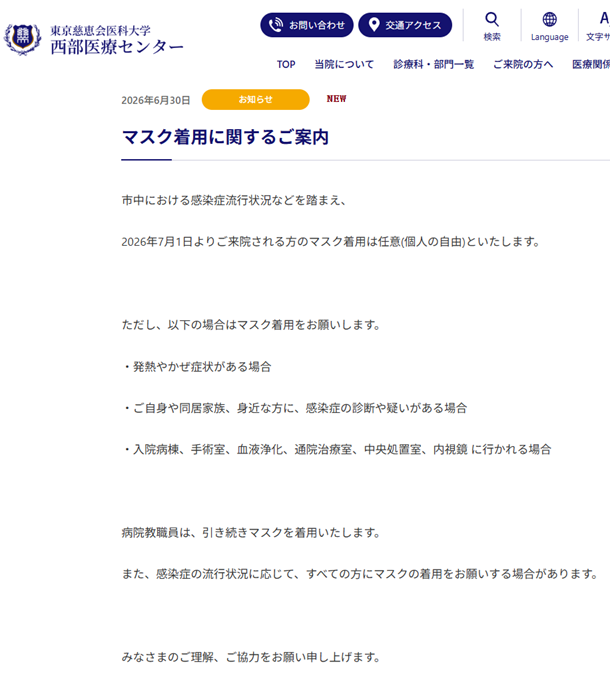Click the bullet about ご自身や同居家族

[x=294, y=408]
